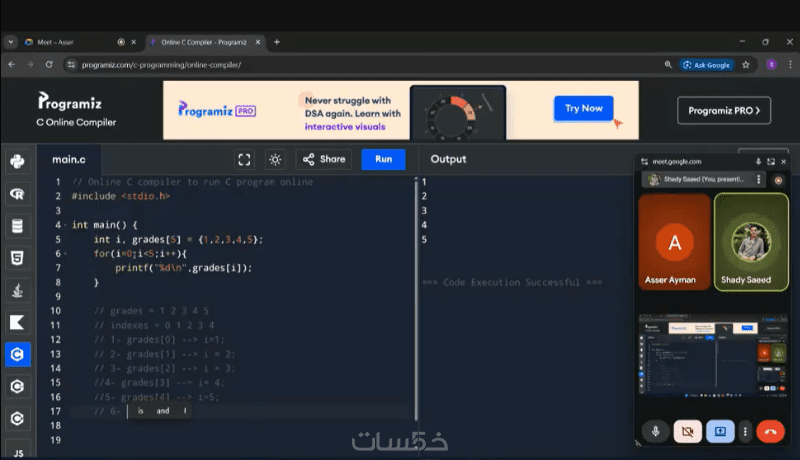Toggle camera in Meet popup

pos(687,431)
